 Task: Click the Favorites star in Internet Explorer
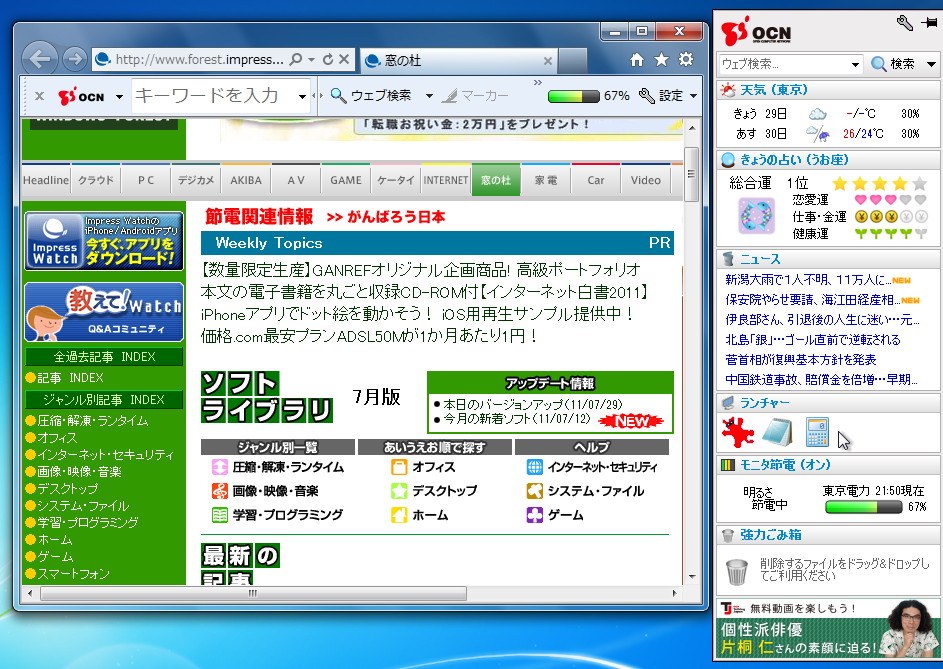661,60
